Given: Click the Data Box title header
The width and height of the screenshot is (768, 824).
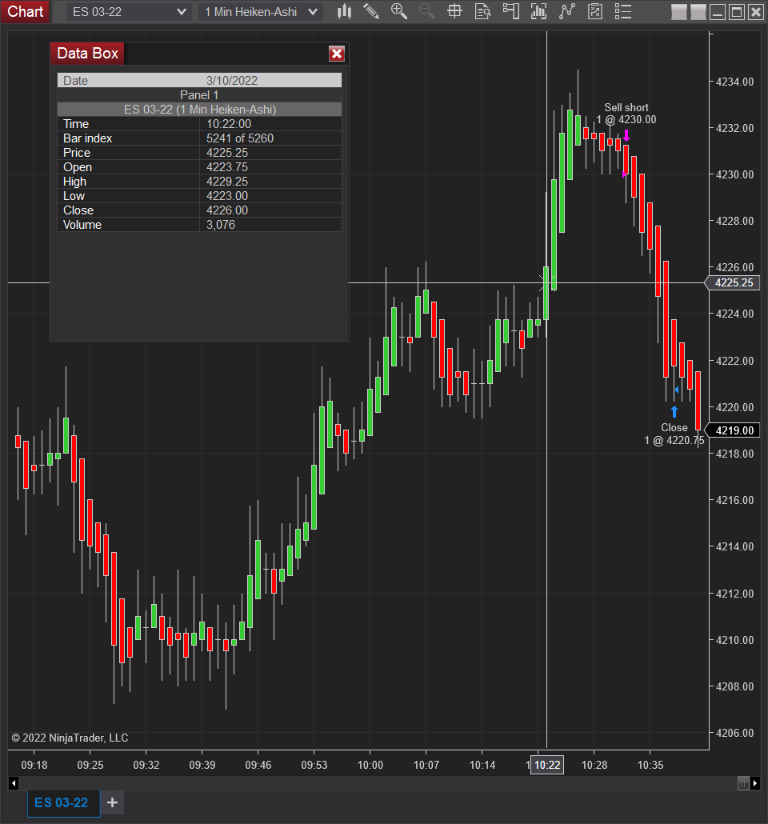Looking at the screenshot, I should click(x=87, y=54).
